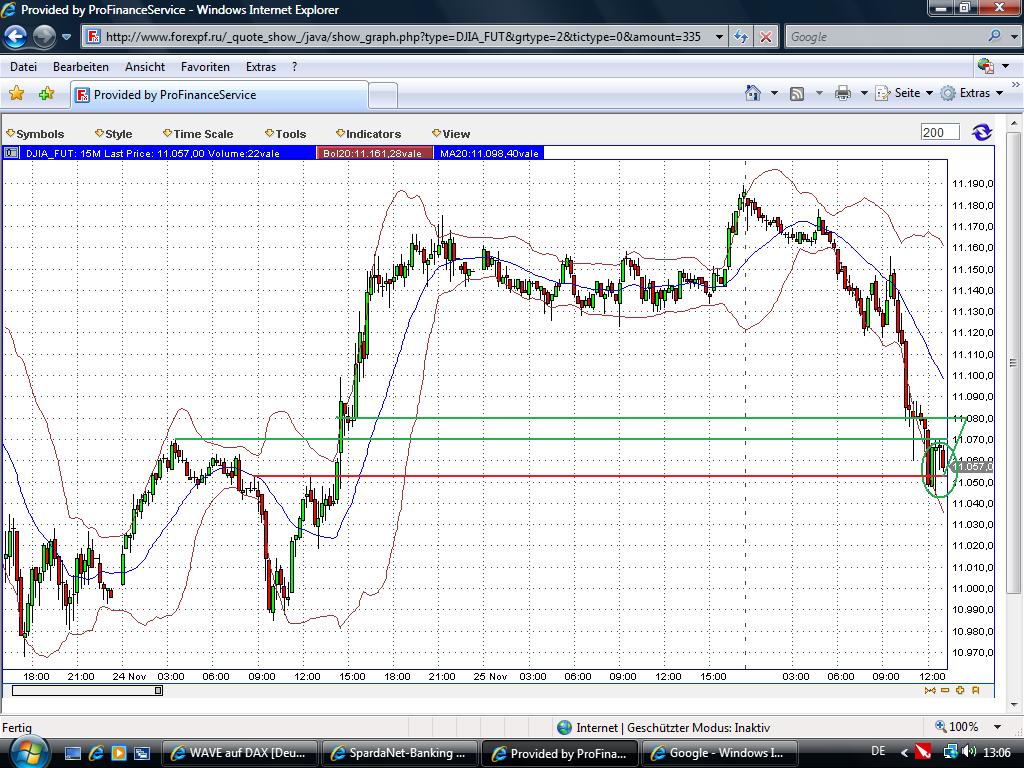Click the flag icon below the chart

(x=973, y=690)
